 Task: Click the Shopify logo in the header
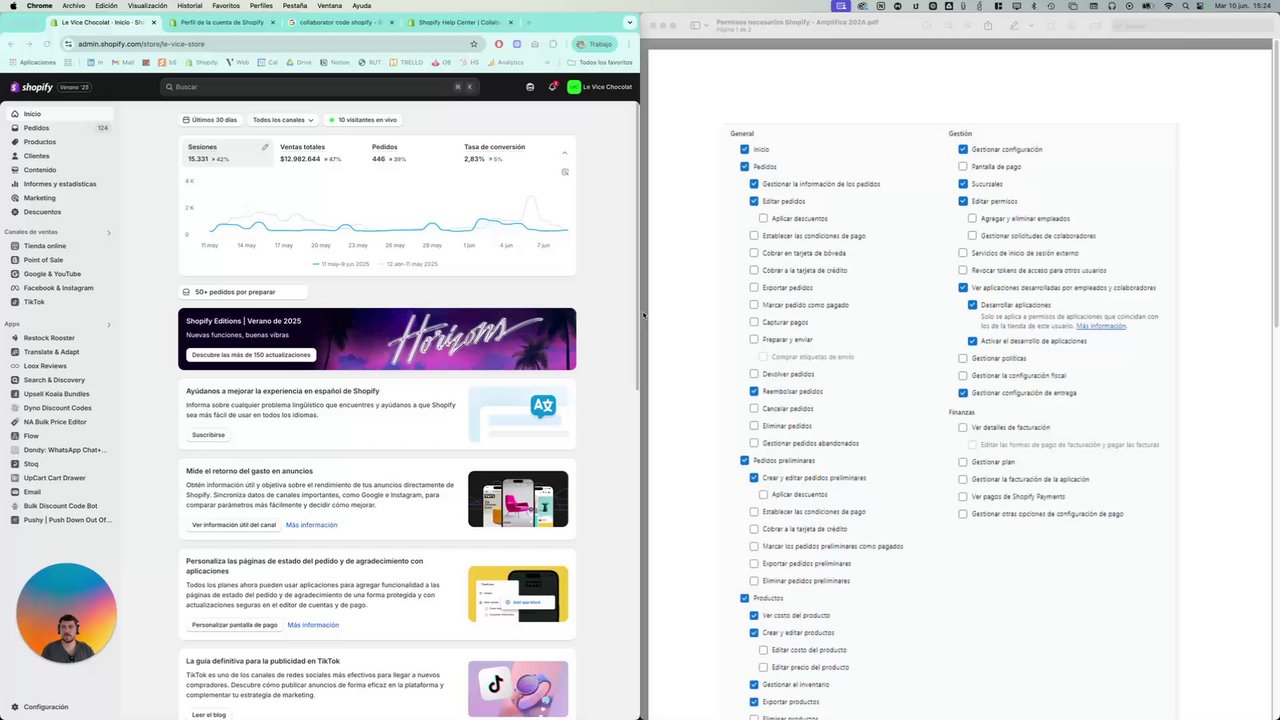pyautogui.click(x=31, y=87)
